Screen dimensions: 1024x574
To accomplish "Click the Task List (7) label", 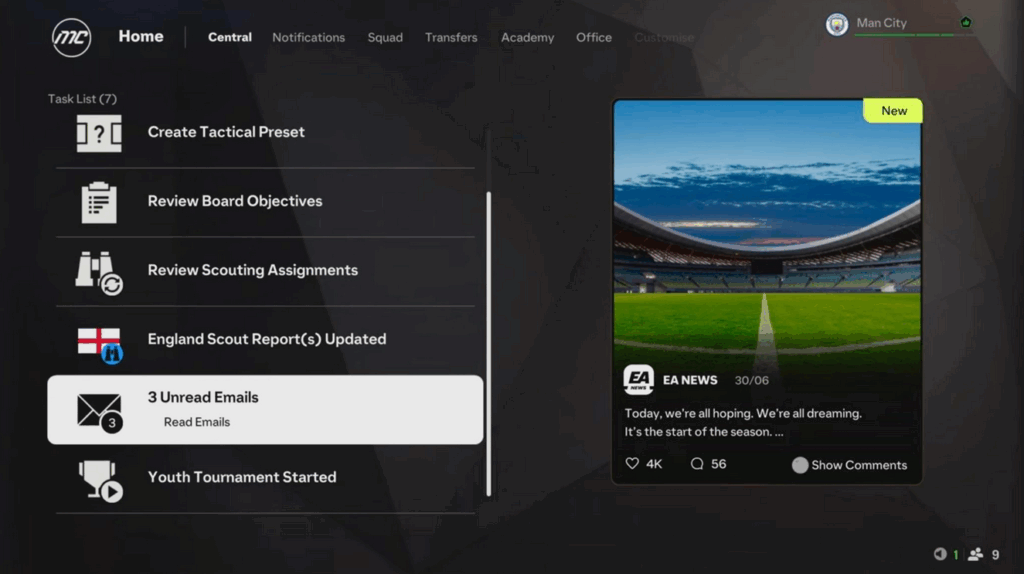I will (82, 99).
